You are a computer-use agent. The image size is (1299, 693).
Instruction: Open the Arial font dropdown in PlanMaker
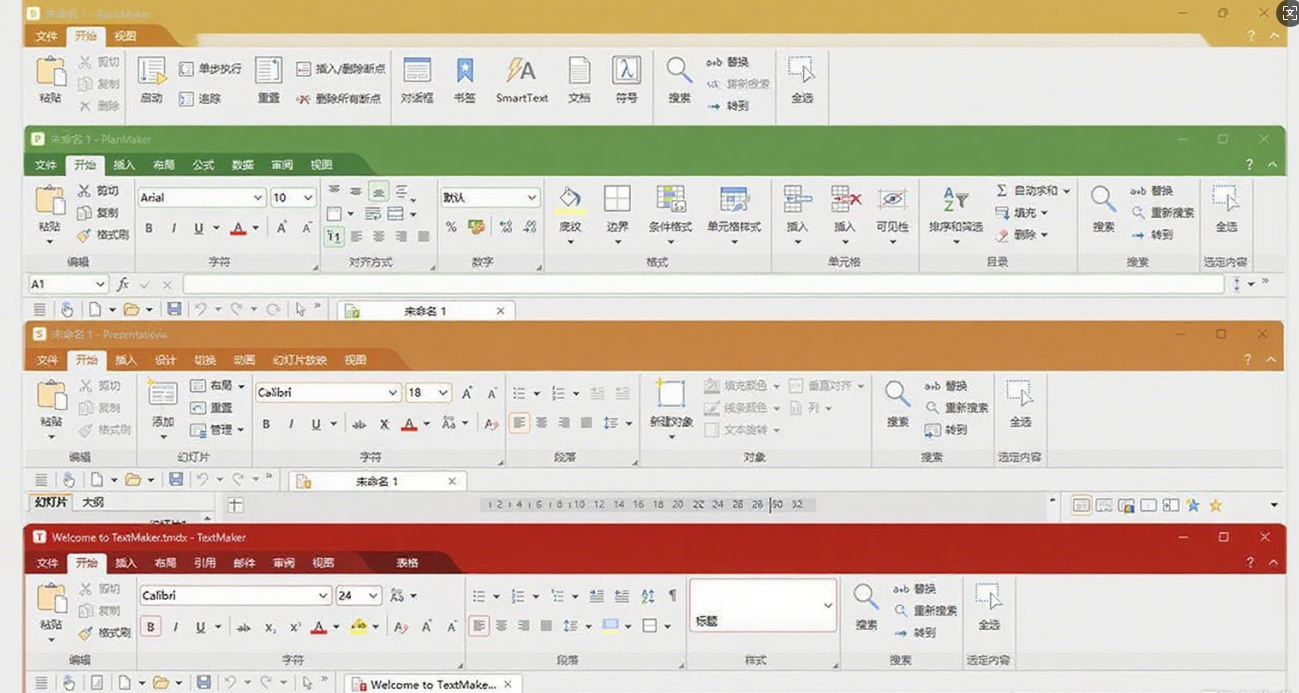[258, 198]
